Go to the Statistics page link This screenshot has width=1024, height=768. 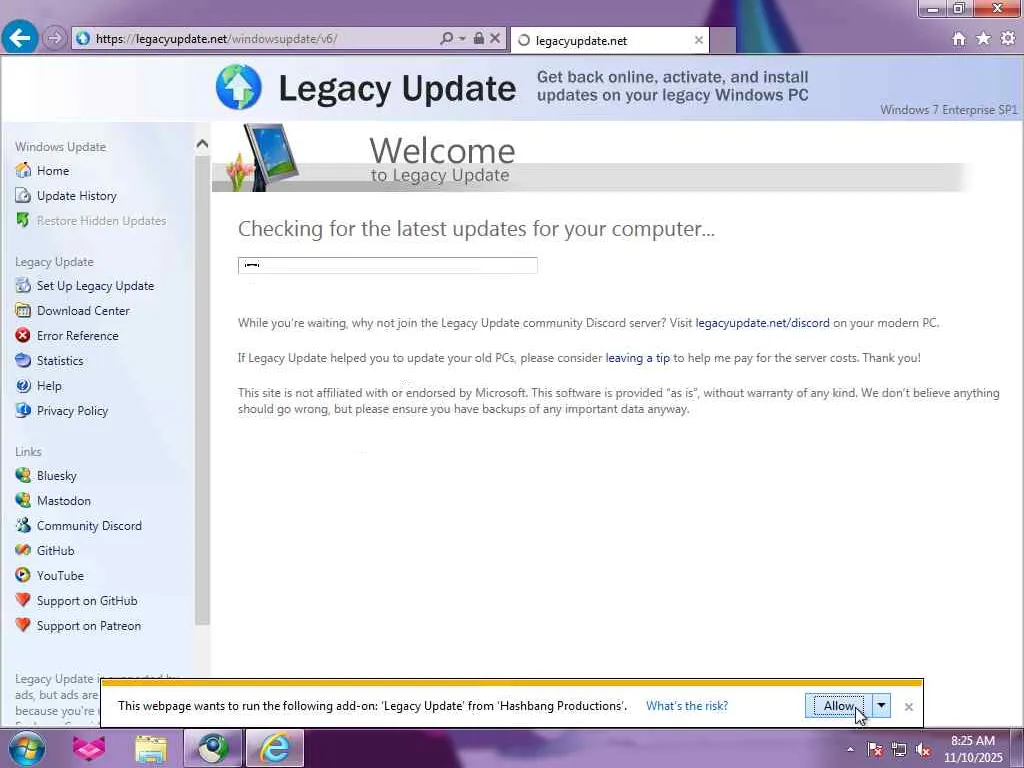pos(60,360)
